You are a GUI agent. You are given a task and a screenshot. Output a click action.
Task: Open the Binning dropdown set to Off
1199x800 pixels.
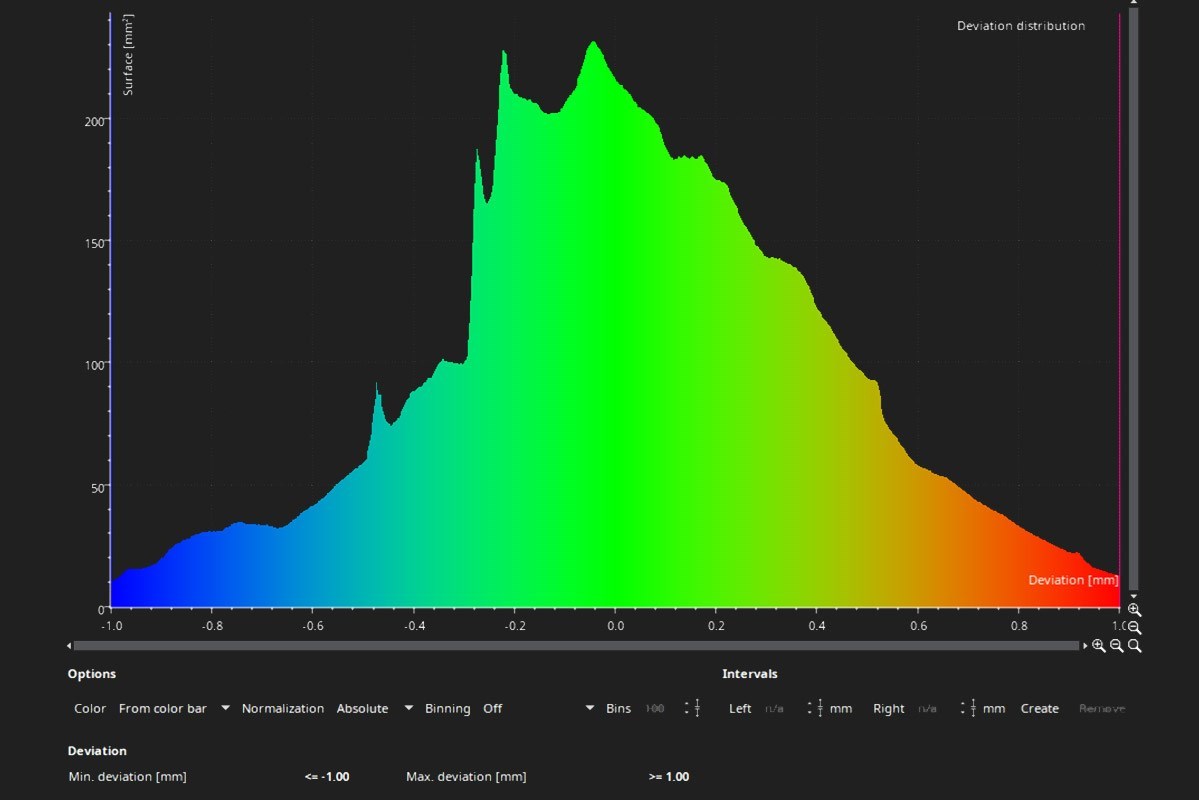[538, 708]
